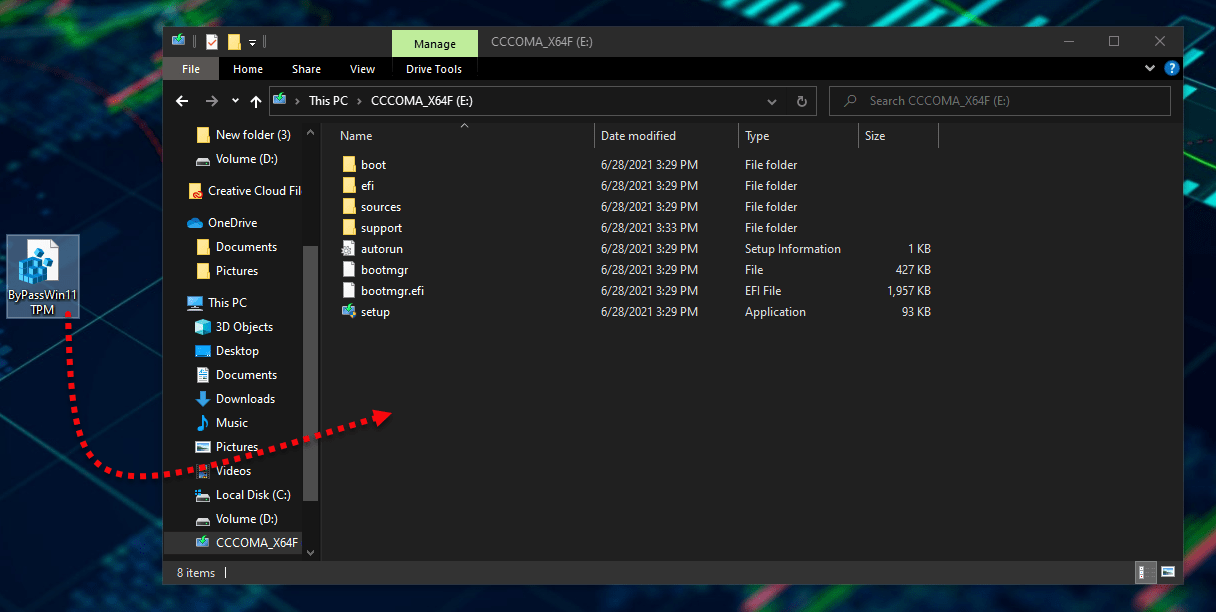Screen dimensions: 1216x612
Task: Sort files by the Name column header
Action: click(x=356, y=136)
